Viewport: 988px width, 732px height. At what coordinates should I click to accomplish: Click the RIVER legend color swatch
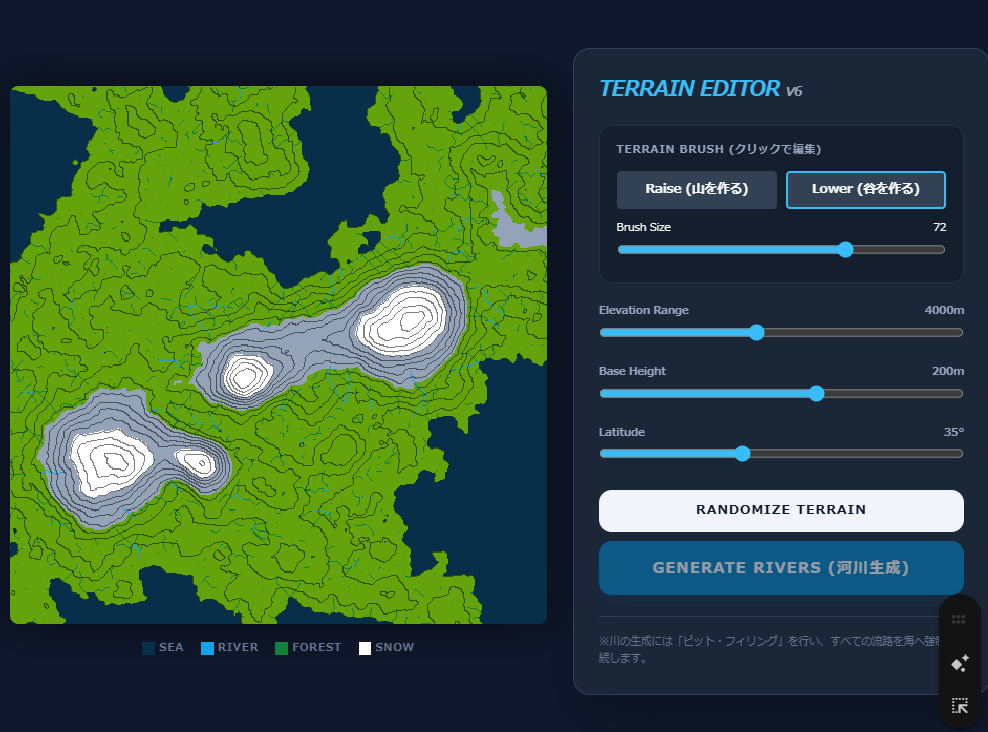pyautogui.click(x=207, y=648)
